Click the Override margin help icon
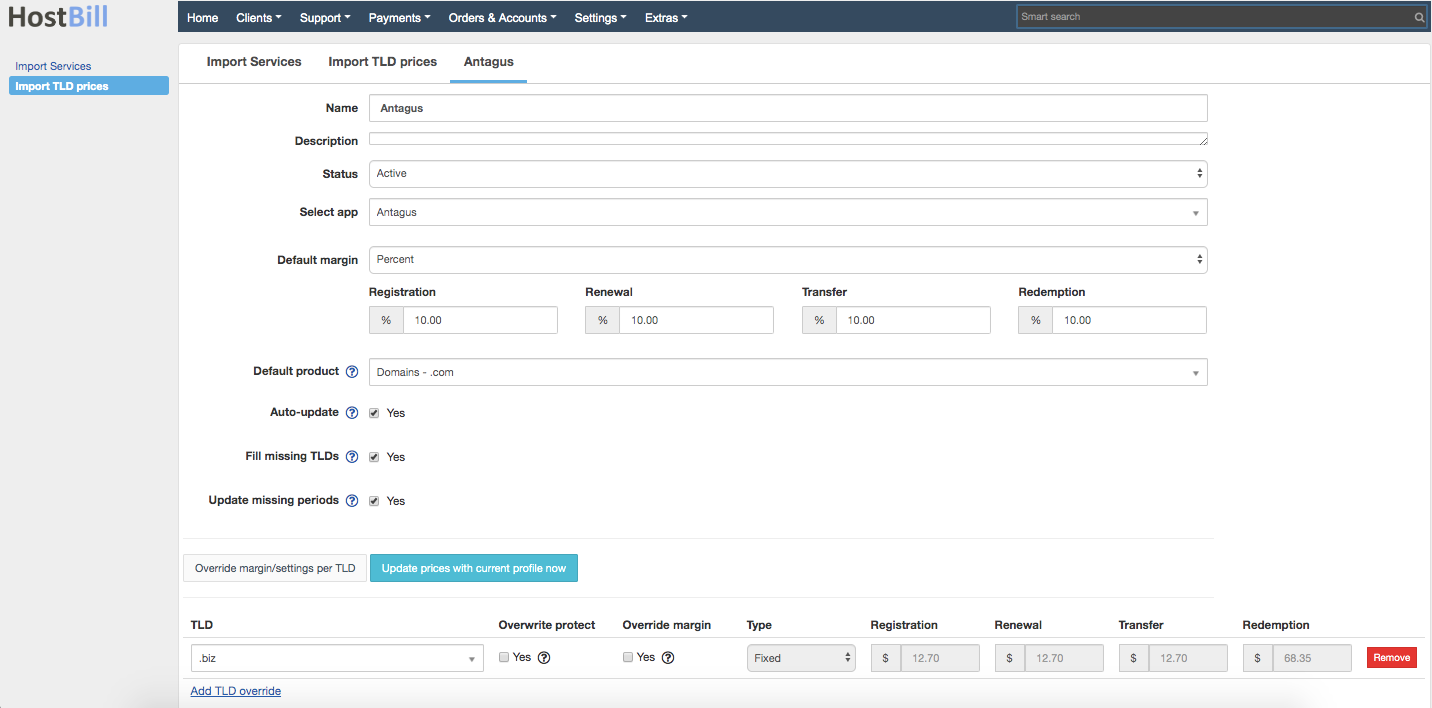1432x708 pixels. (x=667, y=657)
